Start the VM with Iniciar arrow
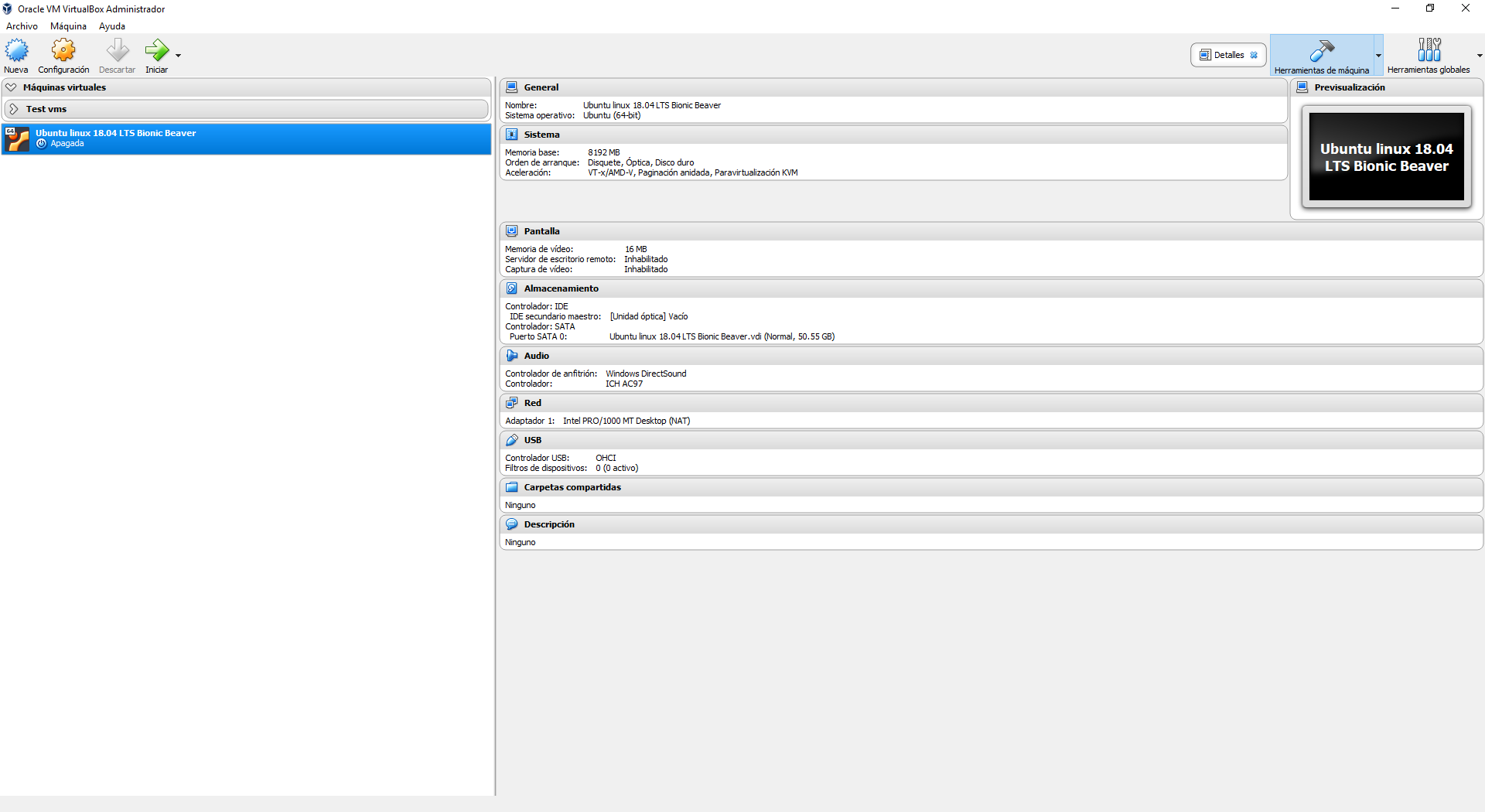 click(157, 51)
